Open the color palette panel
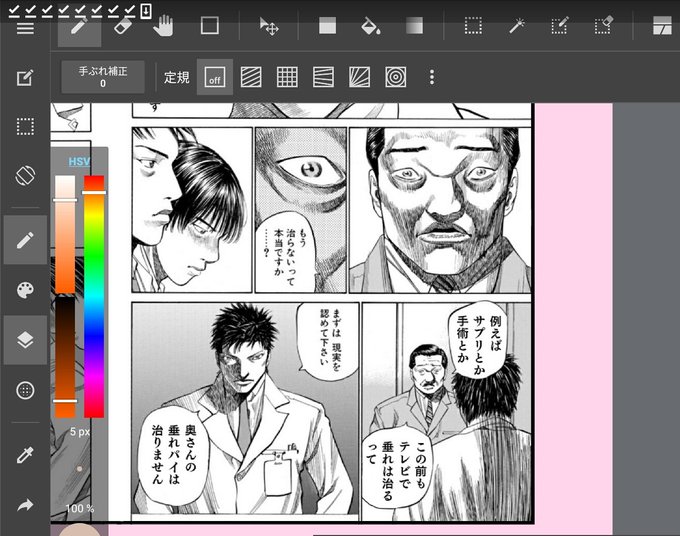The width and height of the screenshot is (680, 536). pyautogui.click(x=25, y=290)
